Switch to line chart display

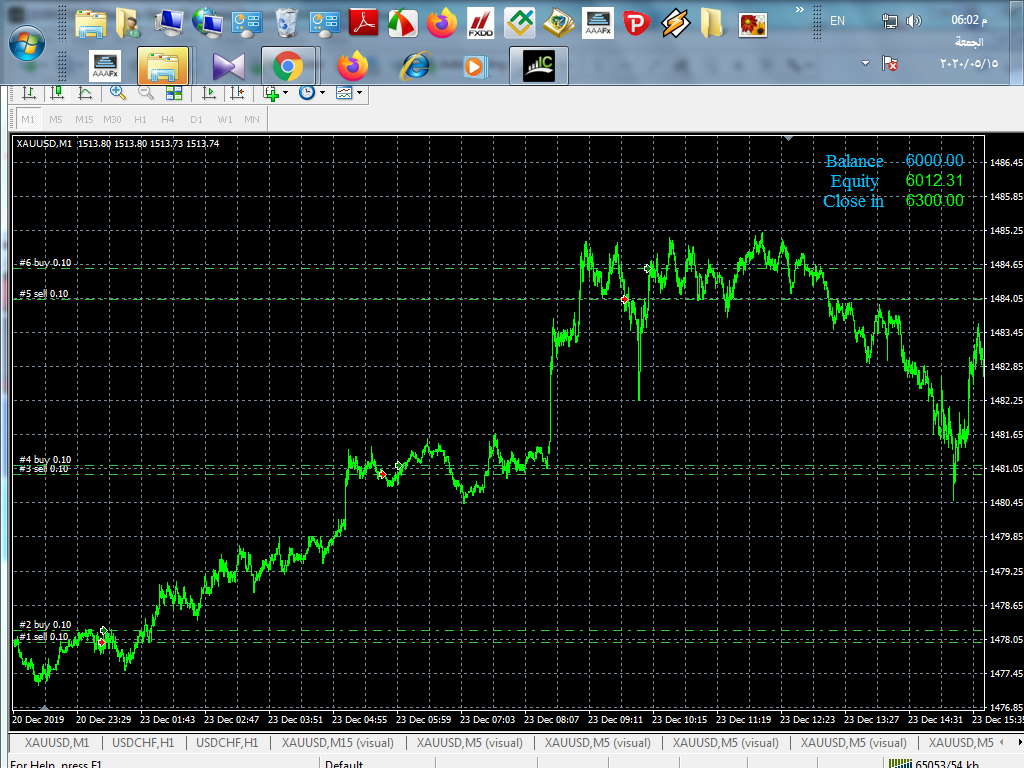tap(85, 93)
